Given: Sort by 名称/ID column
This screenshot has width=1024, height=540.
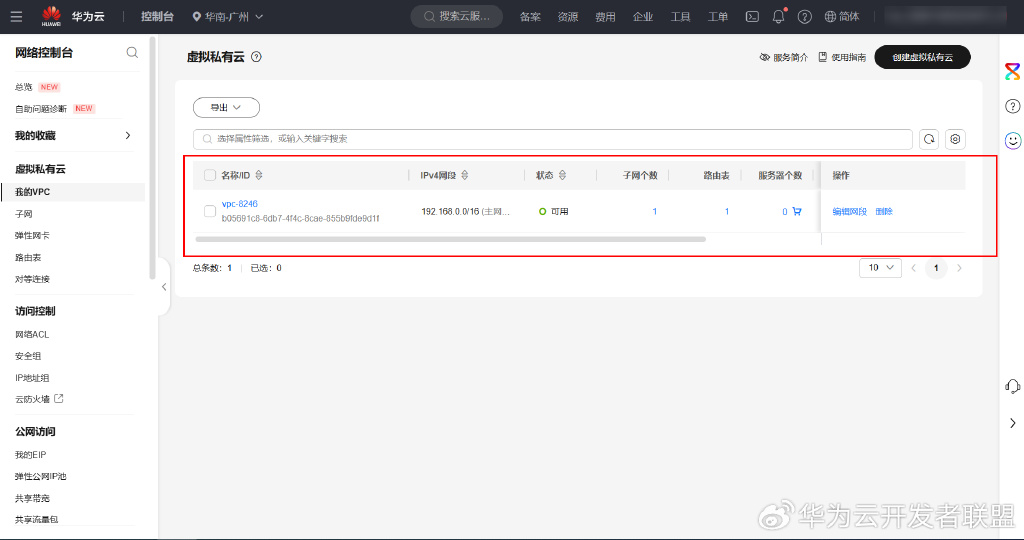Looking at the screenshot, I should click(x=259, y=175).
